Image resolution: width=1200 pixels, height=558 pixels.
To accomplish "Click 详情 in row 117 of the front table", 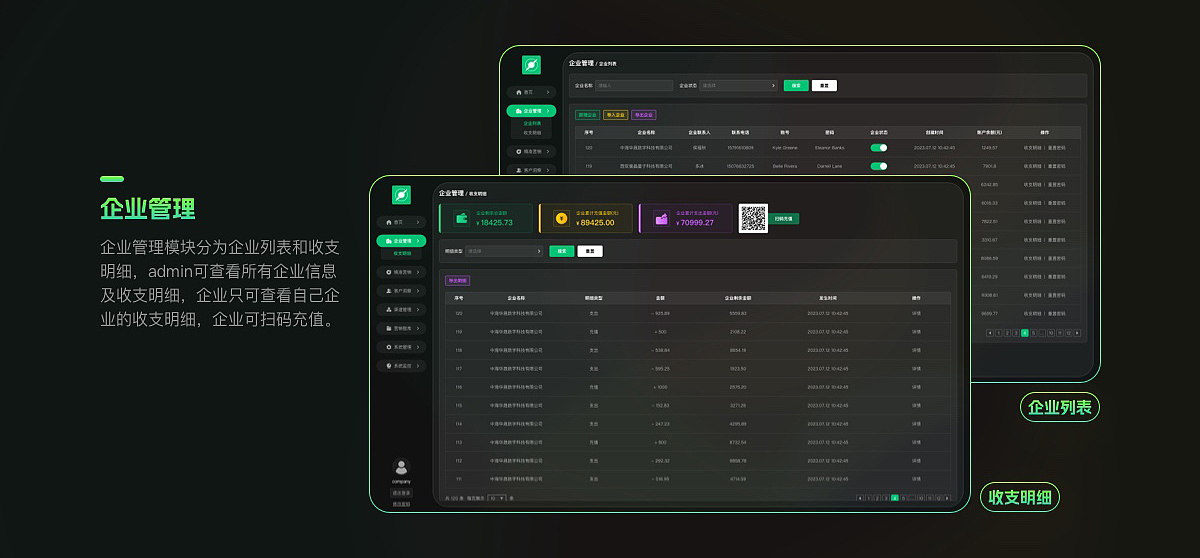I will click(x=916, y=368).
